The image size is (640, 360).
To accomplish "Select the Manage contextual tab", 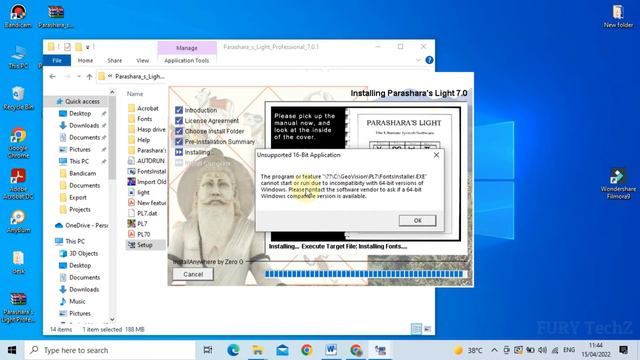I will [187, 48].
